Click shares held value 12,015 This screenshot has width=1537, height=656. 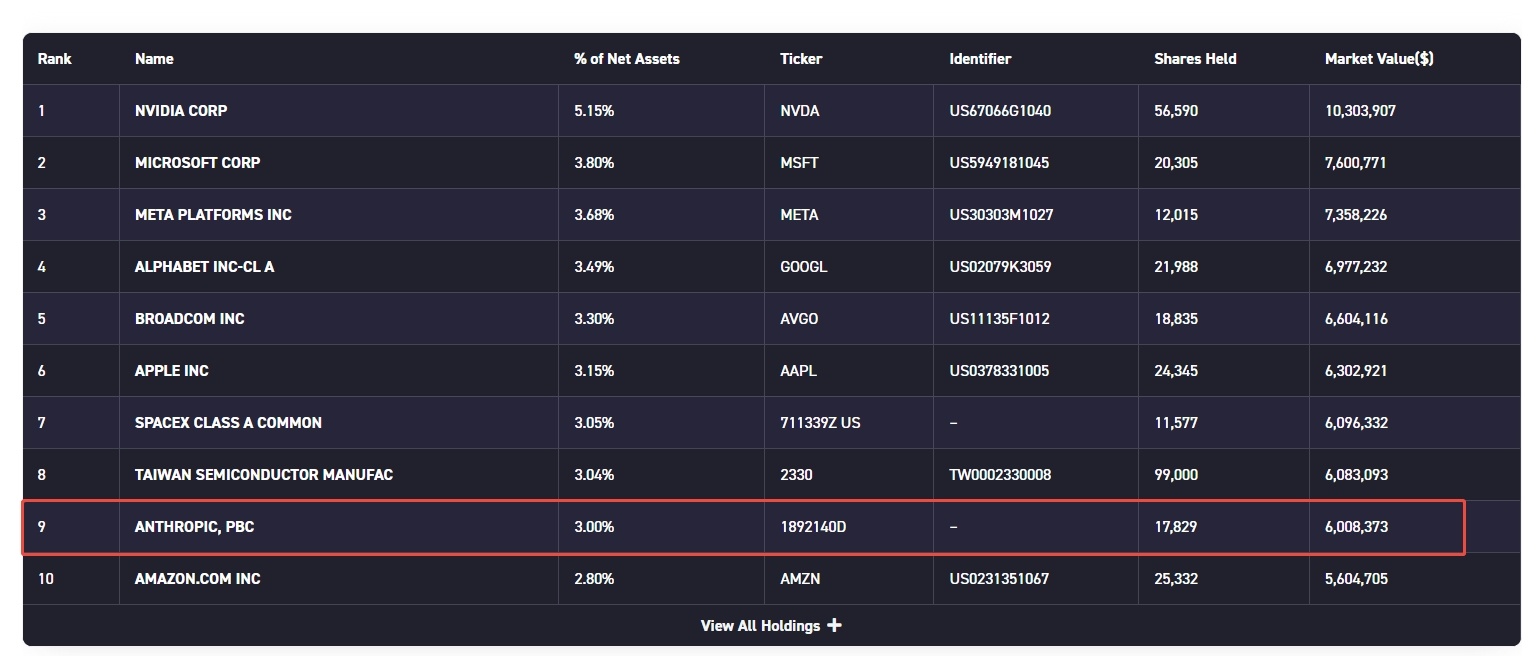(x=1176, y=215)
